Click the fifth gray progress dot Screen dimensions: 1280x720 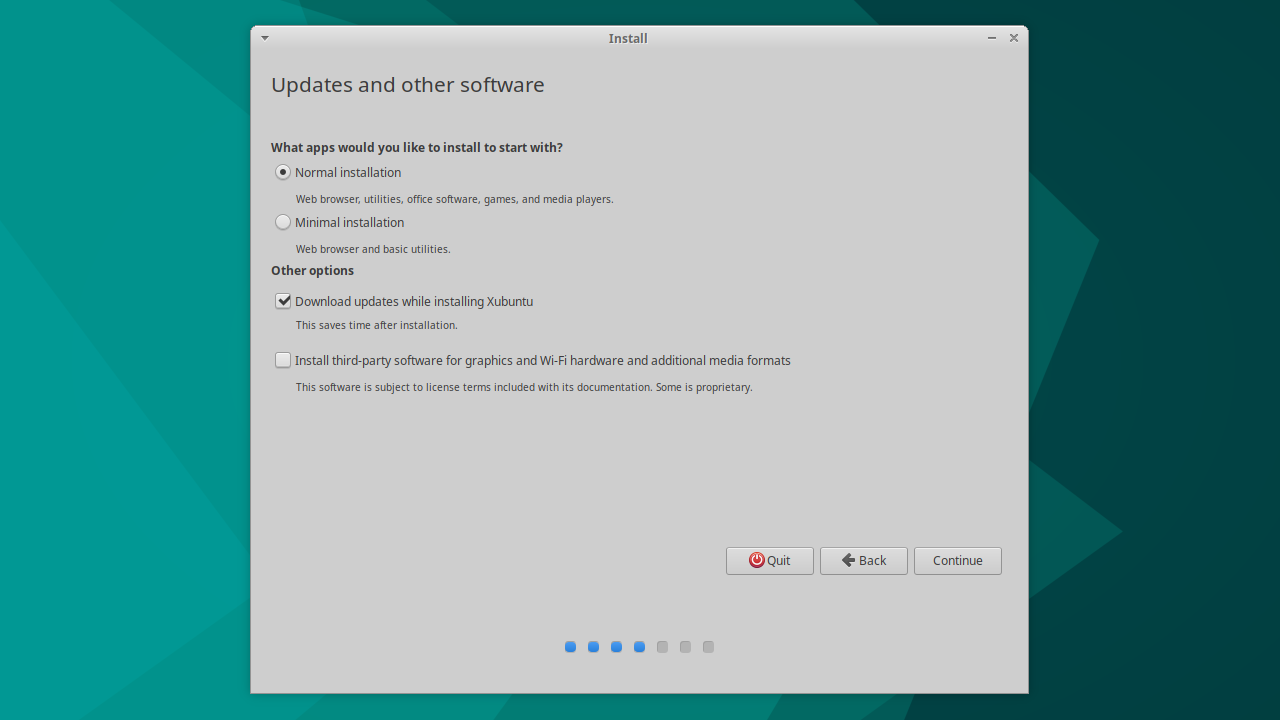pos(662,647)
